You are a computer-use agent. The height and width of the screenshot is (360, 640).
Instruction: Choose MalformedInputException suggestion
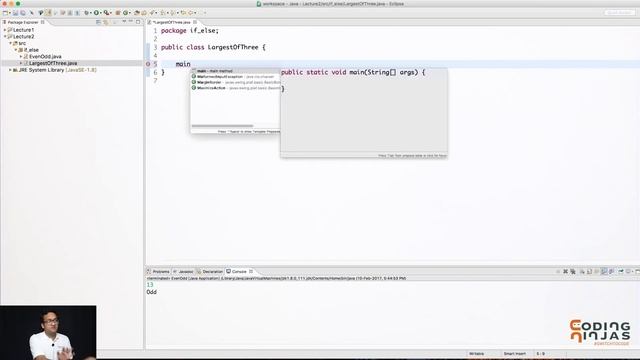(x=236, y=77)
